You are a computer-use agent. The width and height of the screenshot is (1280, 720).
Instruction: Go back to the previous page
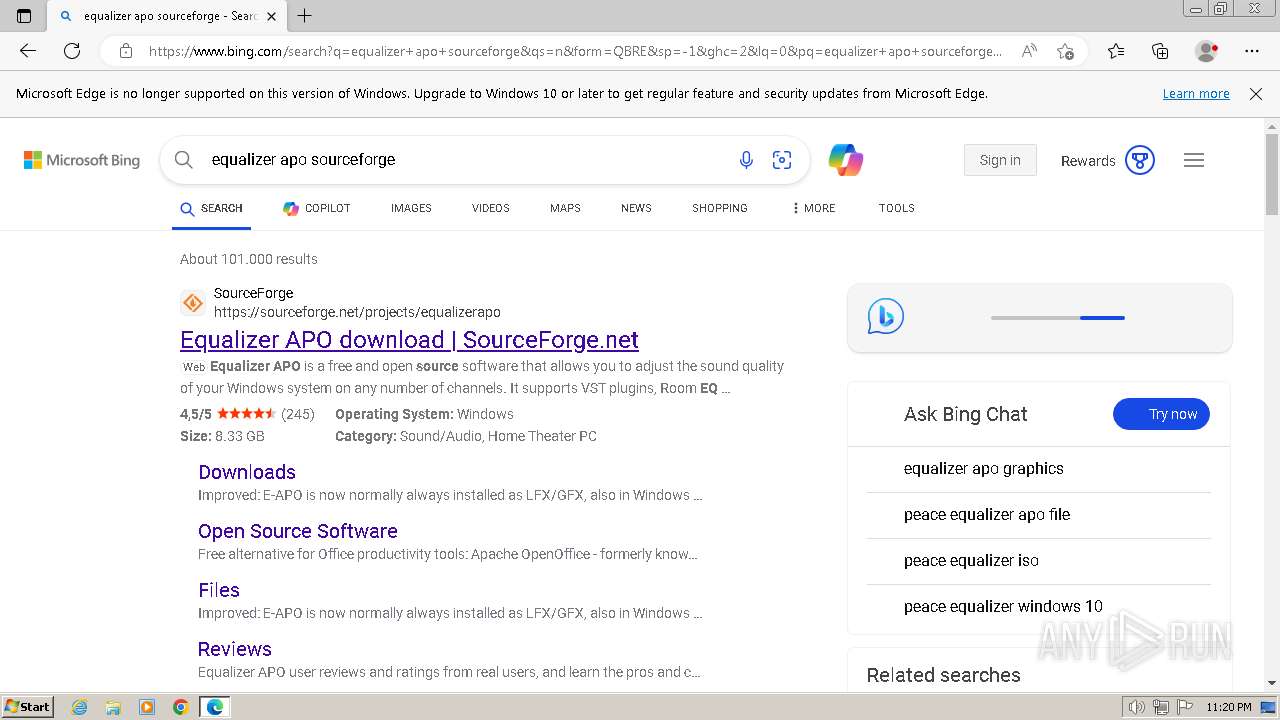(x=28, y=51)
